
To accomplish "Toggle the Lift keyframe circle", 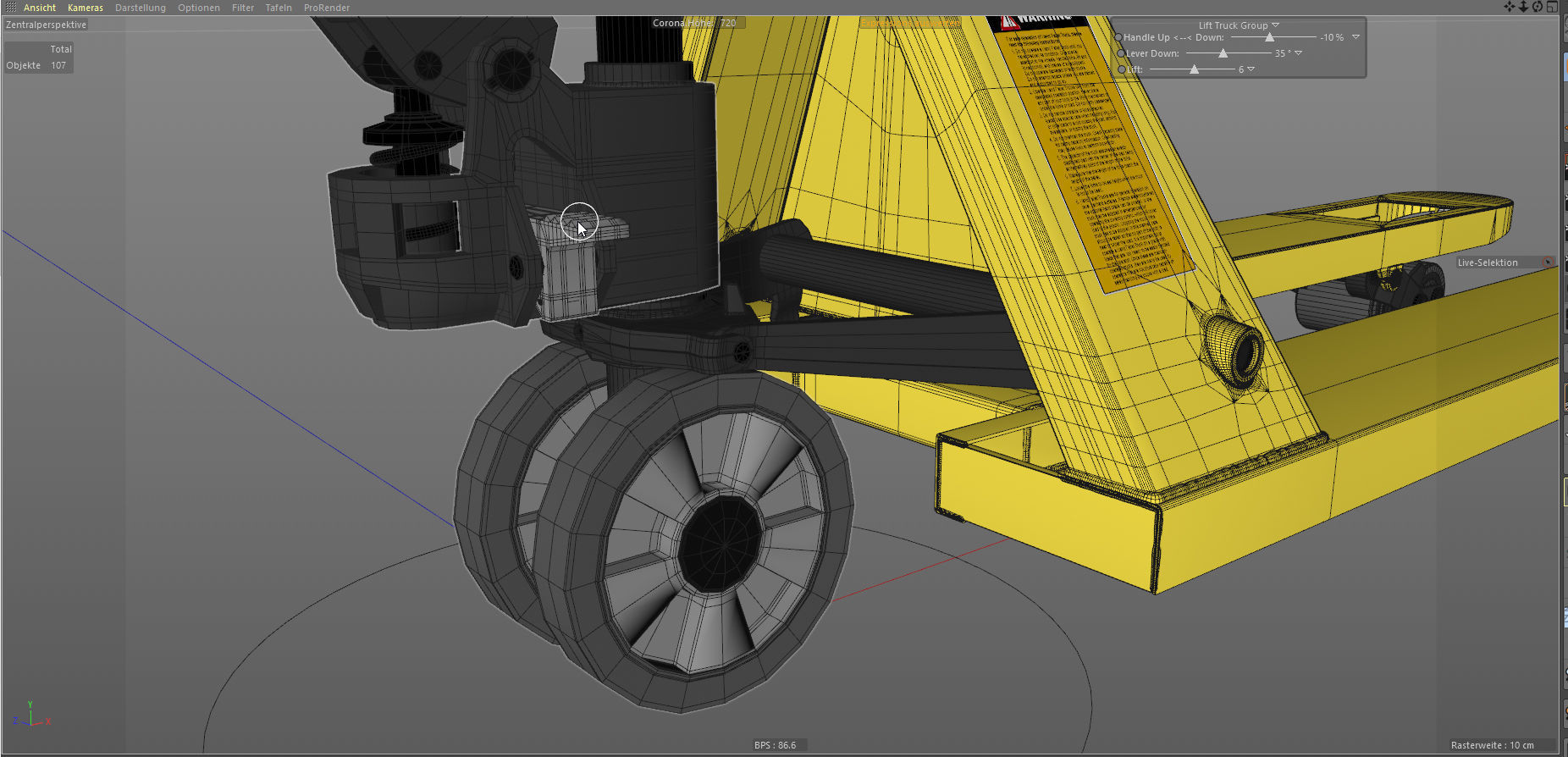I will [1123, 69].
